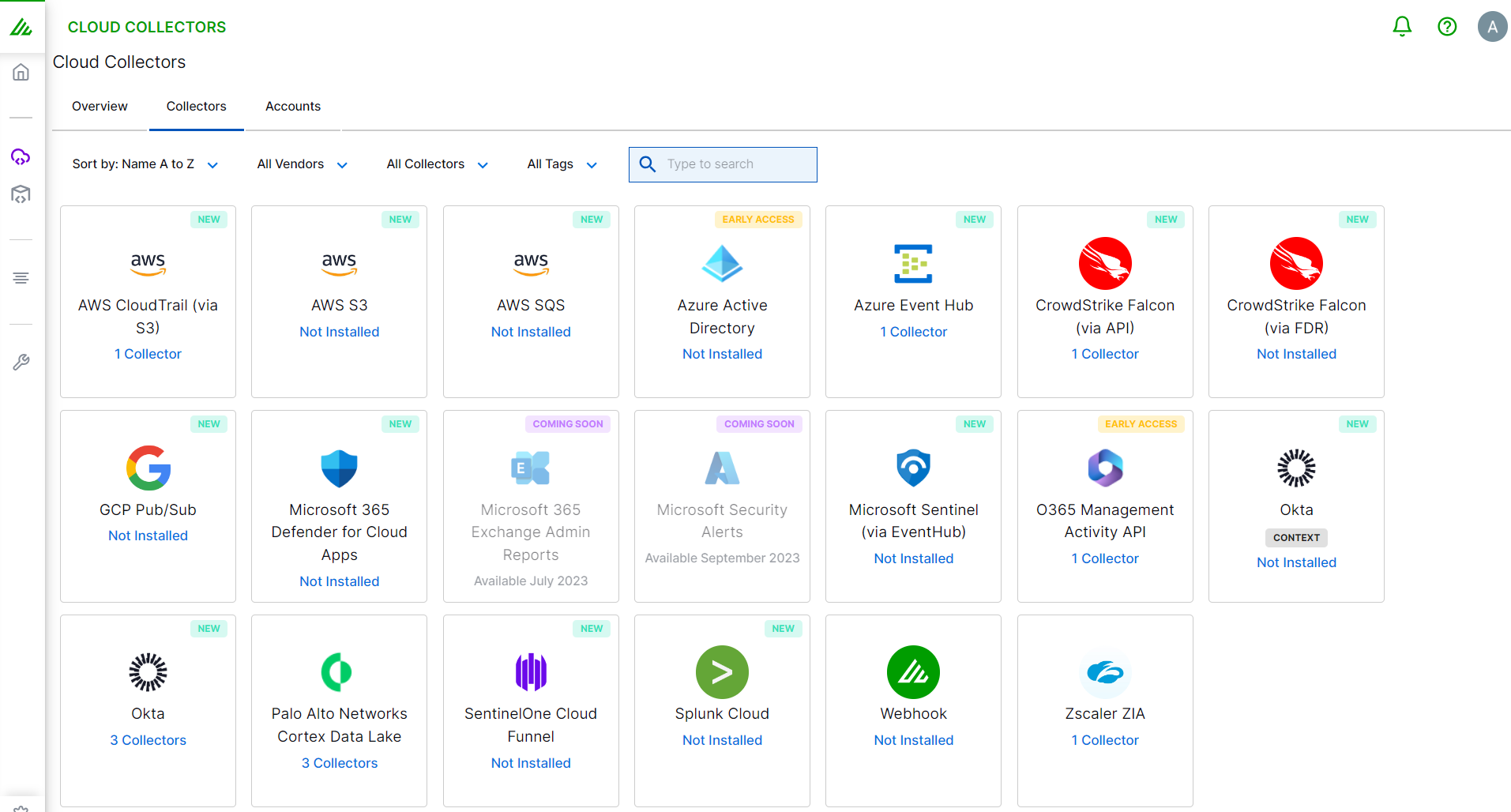Open 1 Collector under Zscaler ZIA

tap(1105, 740)
